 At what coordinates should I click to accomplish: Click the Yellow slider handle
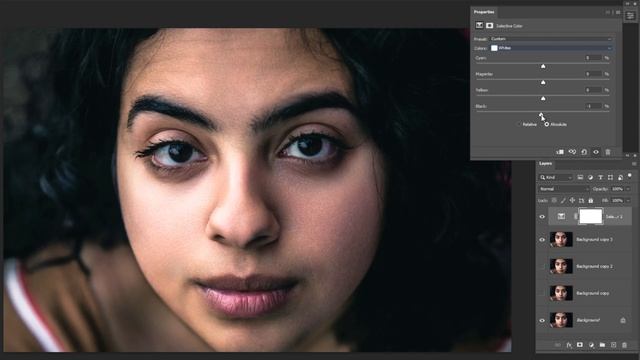(543, 98)
